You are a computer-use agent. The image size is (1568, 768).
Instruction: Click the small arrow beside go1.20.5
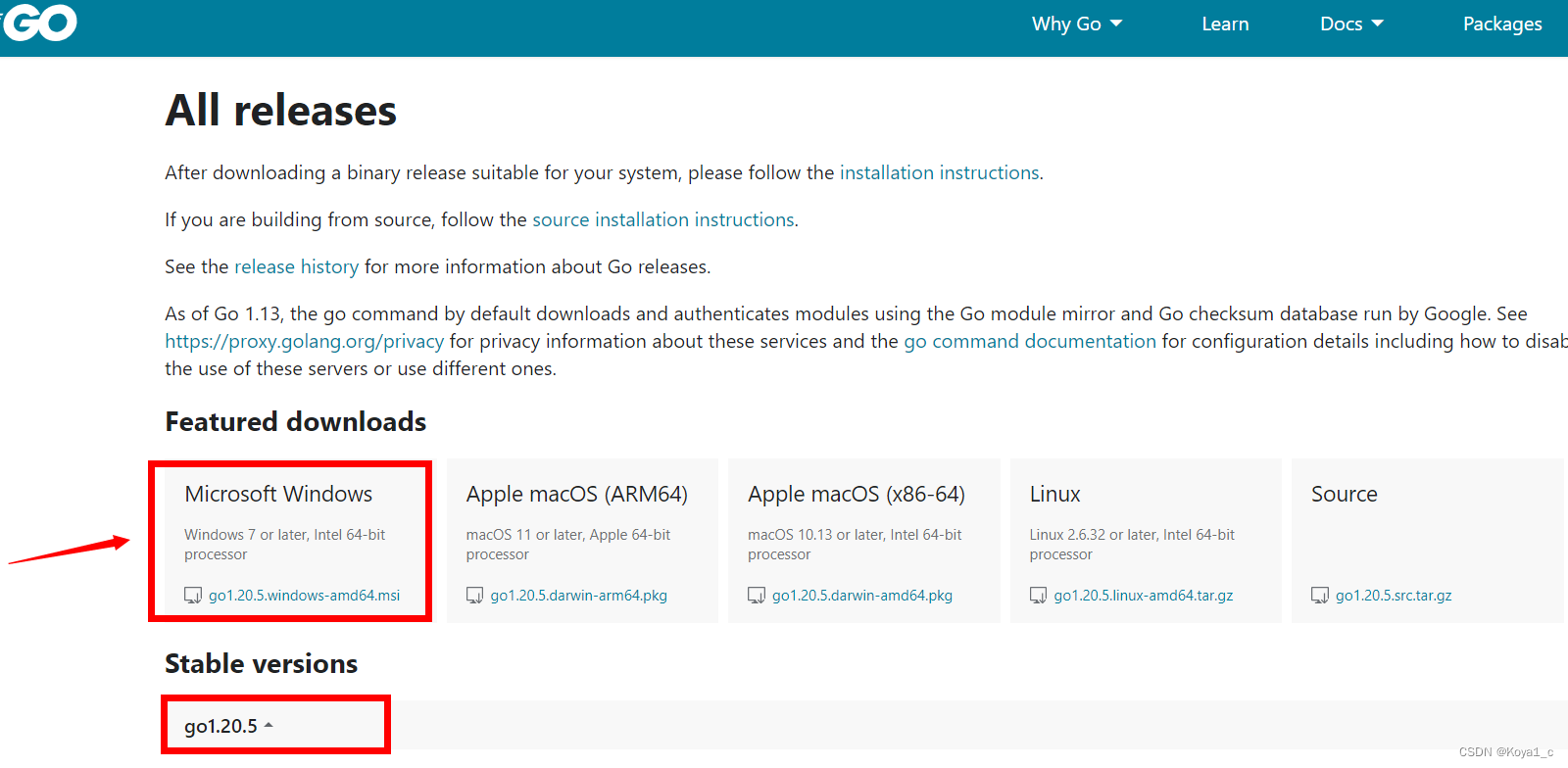point(269,726)
